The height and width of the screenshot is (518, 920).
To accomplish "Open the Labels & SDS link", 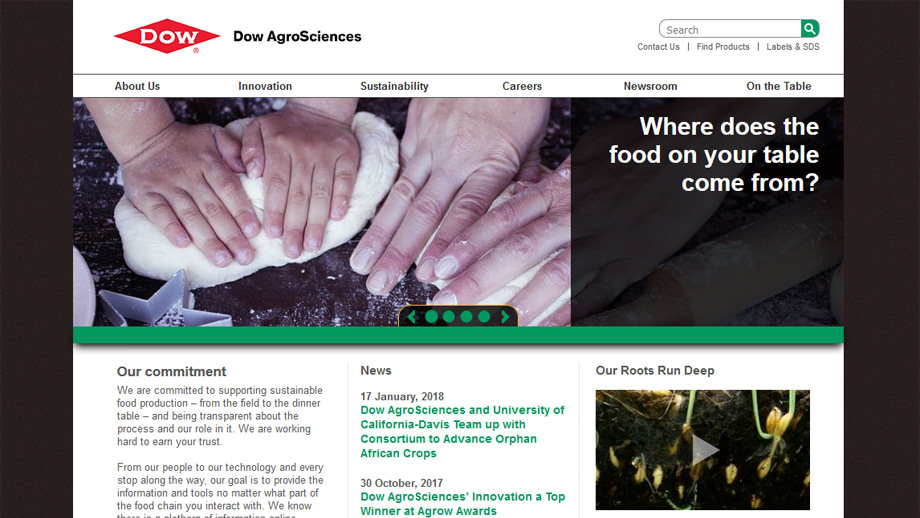I will click(x=793, y=47).
